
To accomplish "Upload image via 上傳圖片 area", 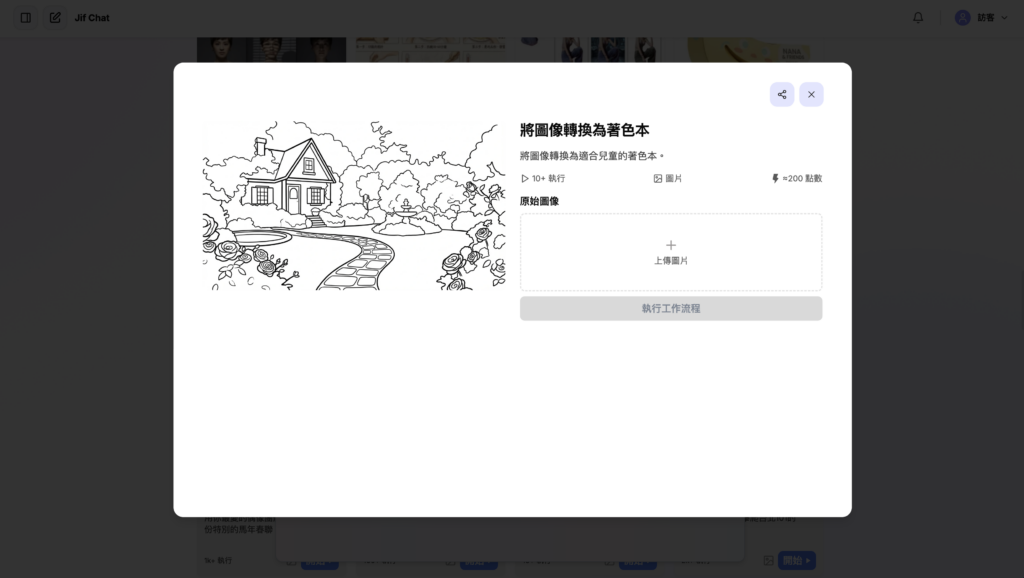I will pyautogui.click(x=671, y=252).
